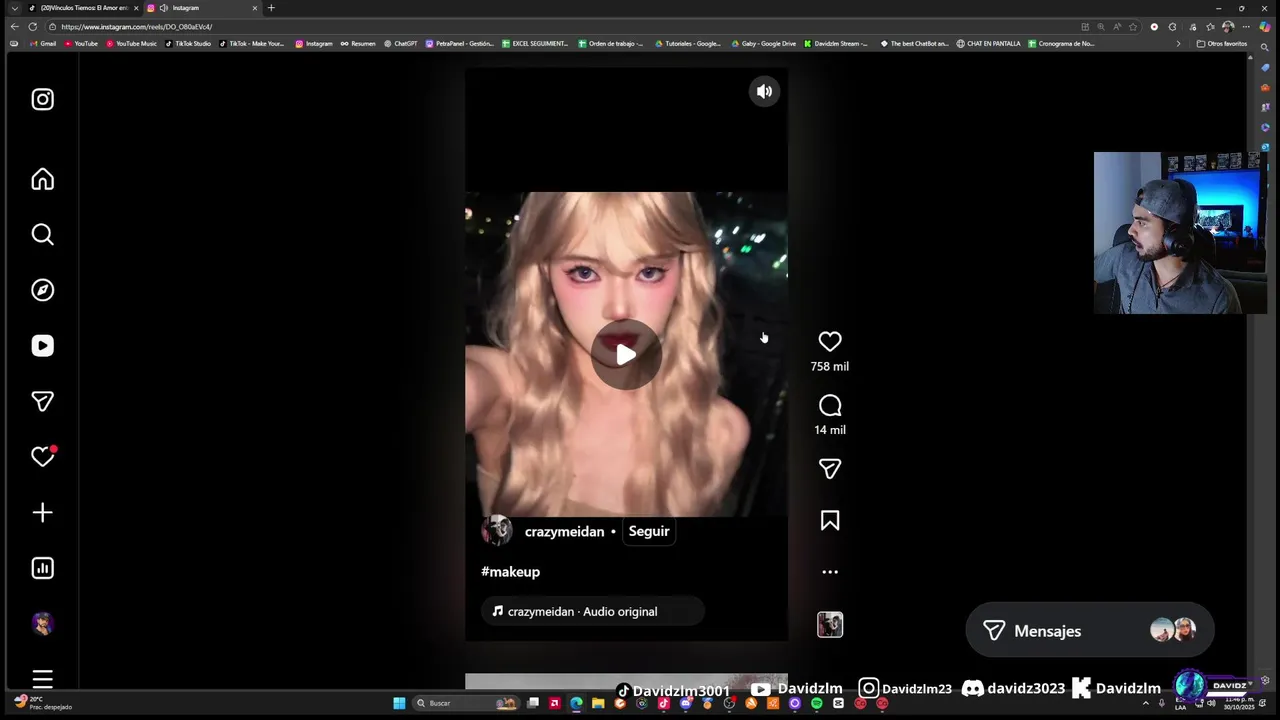The height and width of the screenshot is (720, 1280).
Task: Open crazymeidan username link
Action: [x=564, y=531]
